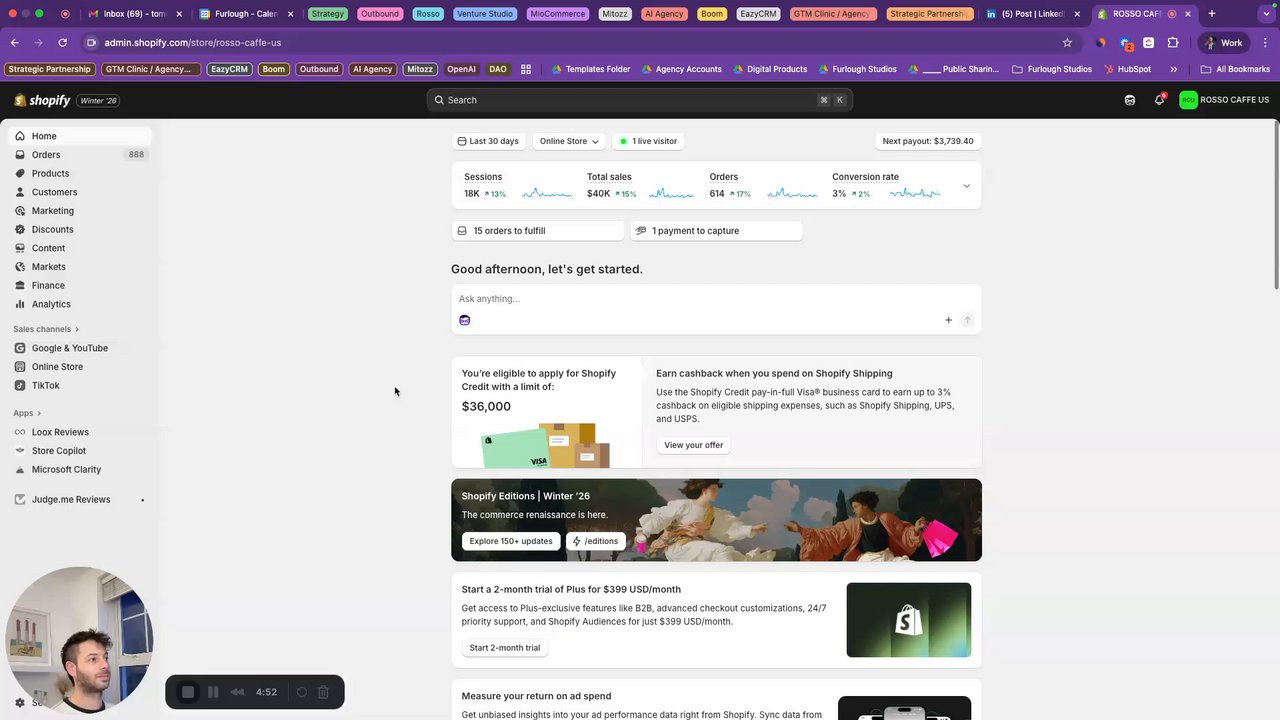Delete the recording with trash icon
The image size is (1280, 720).
(x=323, y=692)
